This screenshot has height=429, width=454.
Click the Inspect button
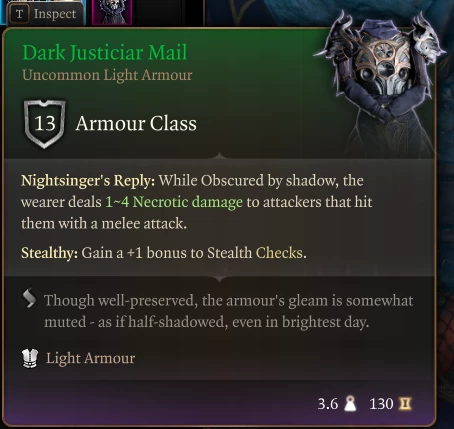click(45, 13)
